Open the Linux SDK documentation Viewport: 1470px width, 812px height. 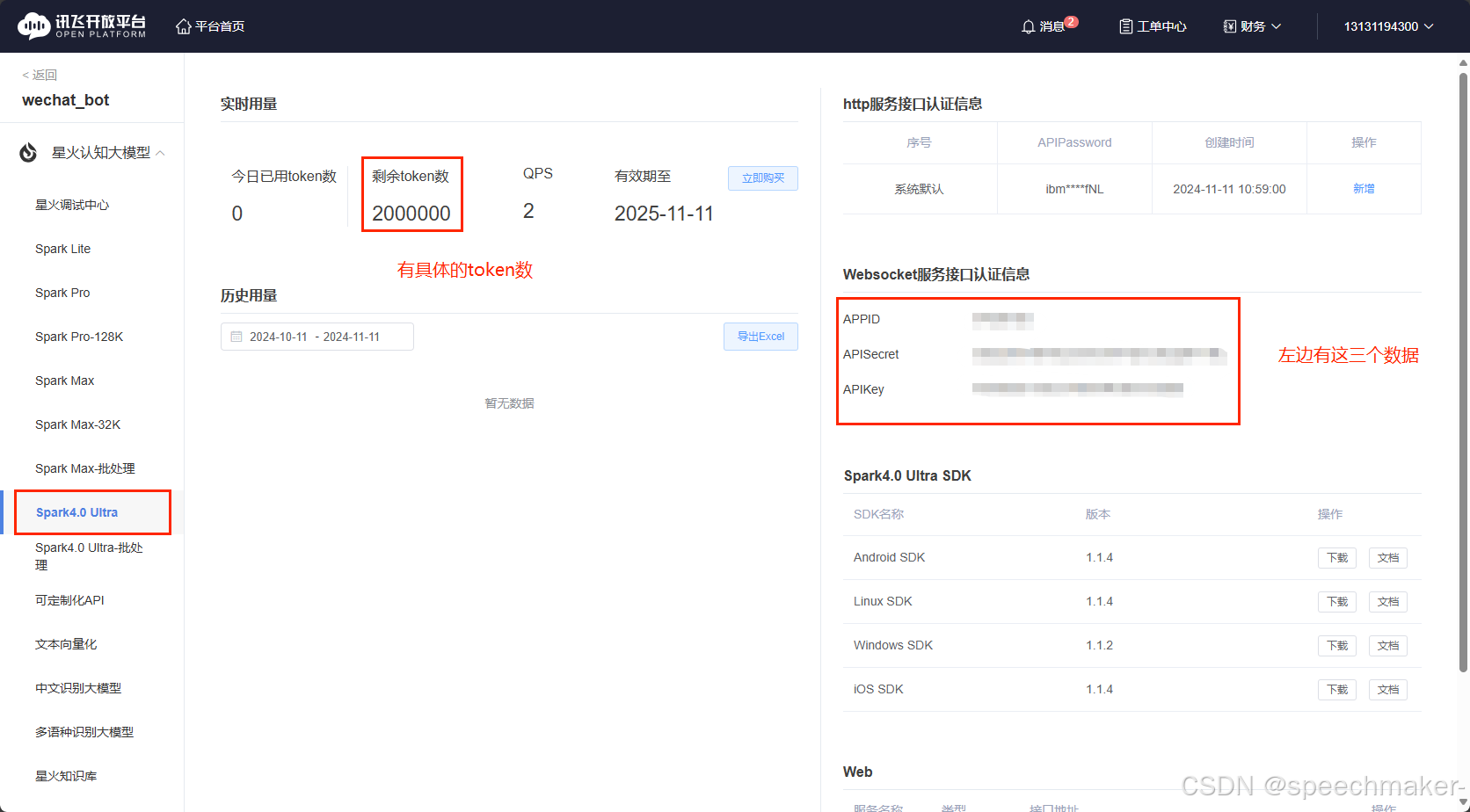tap(1388, 602)
